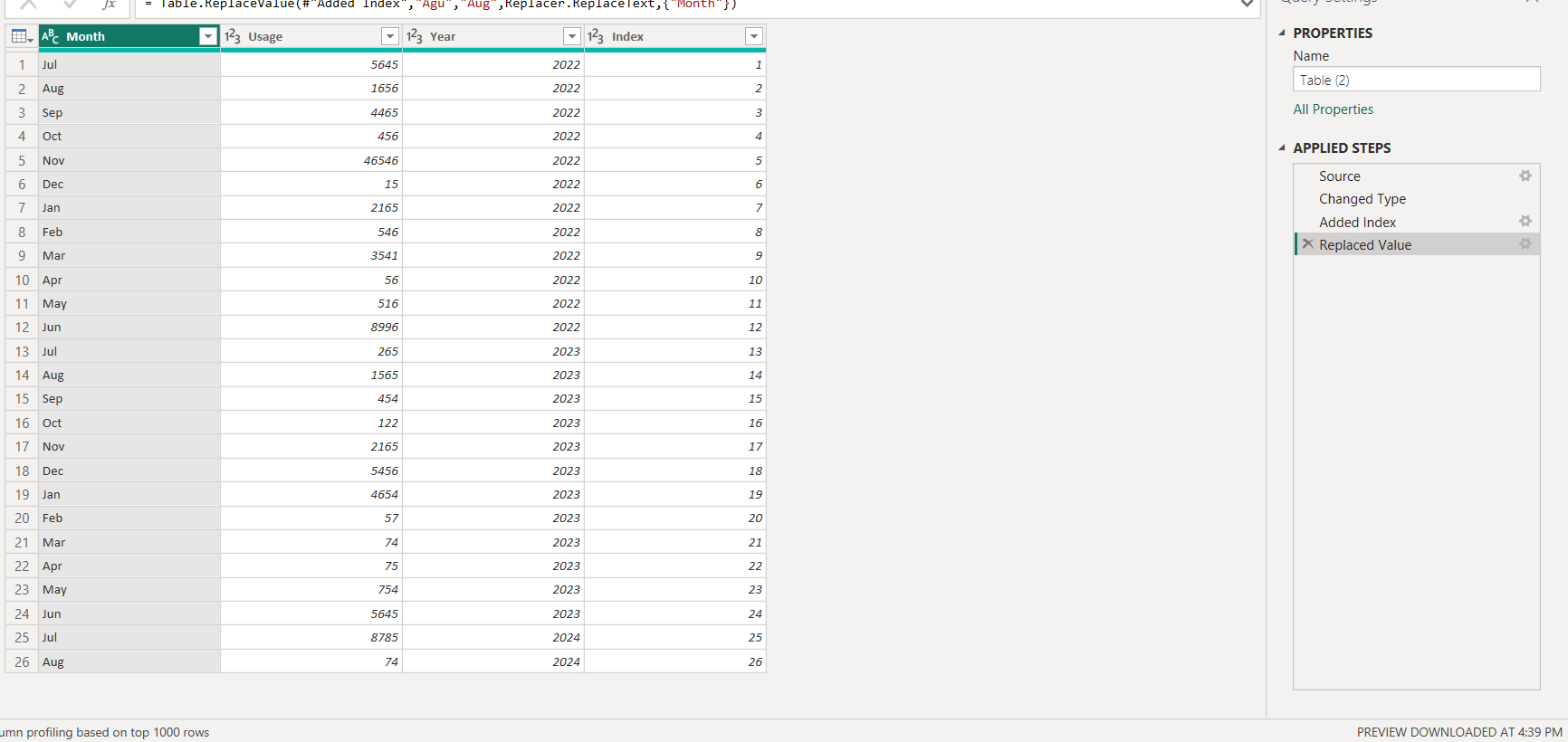The height and width of the screenshot is (742, 1568).
Task: Select row number 1 header
Action: coord(22,64)
